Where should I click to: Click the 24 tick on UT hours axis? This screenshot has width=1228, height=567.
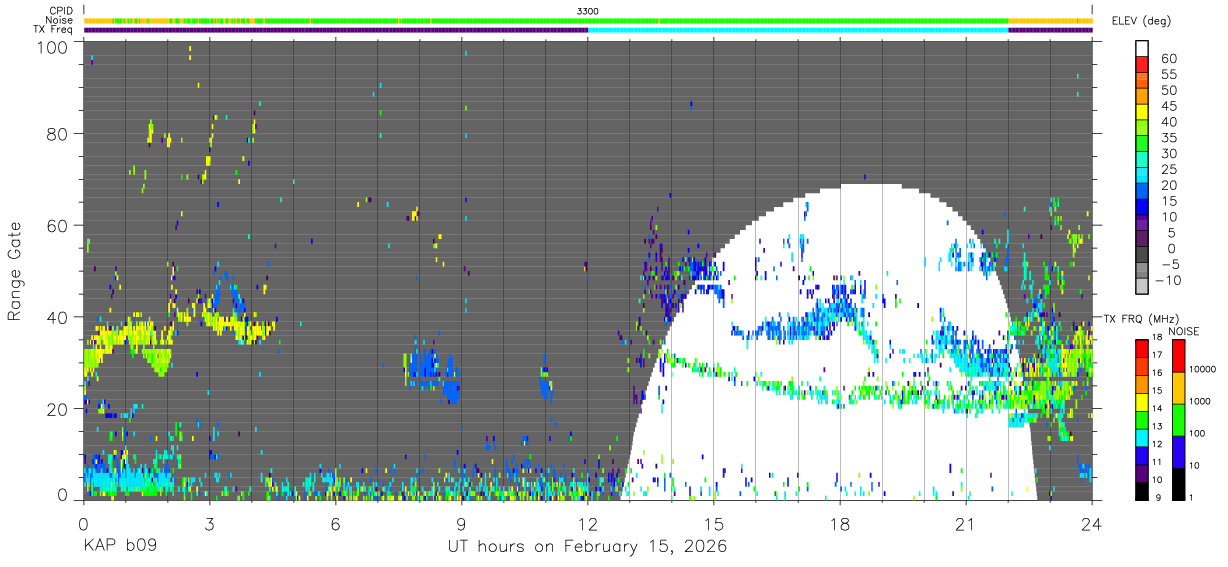pos(1092,525)
